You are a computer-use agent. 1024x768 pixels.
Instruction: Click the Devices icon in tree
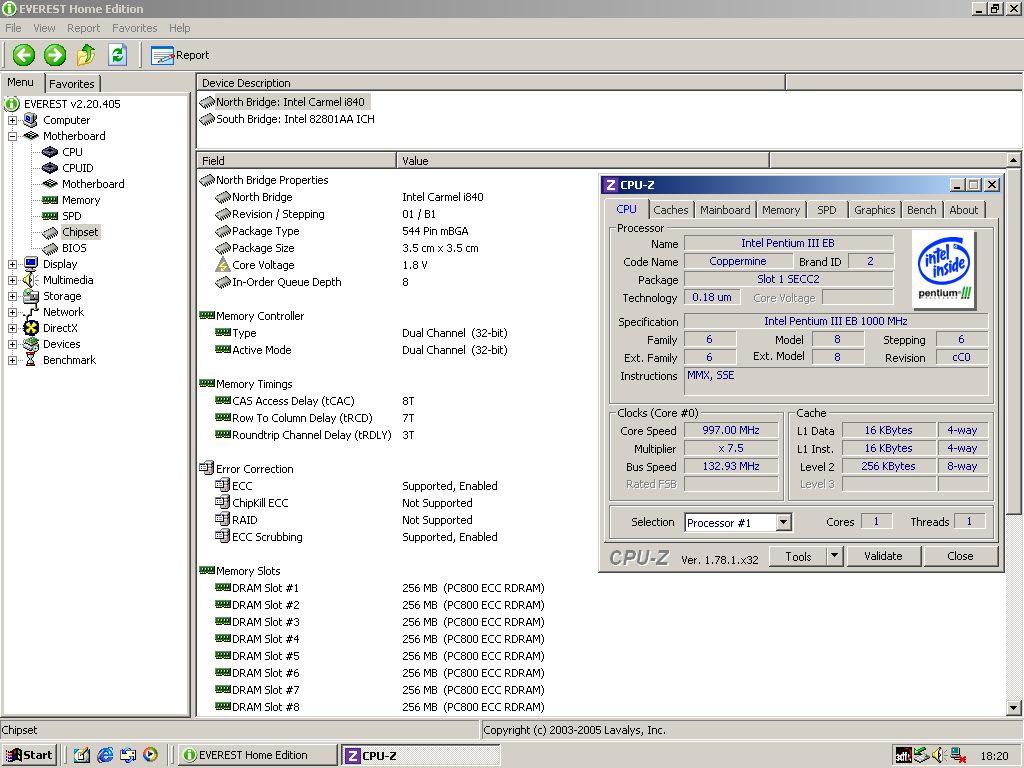31,344
